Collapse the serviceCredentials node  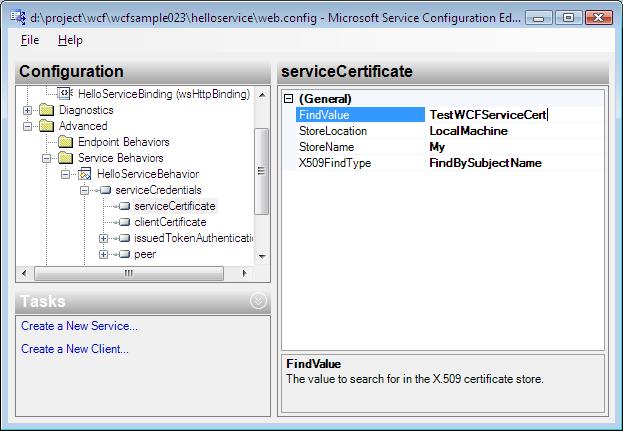tap(85, 190)
